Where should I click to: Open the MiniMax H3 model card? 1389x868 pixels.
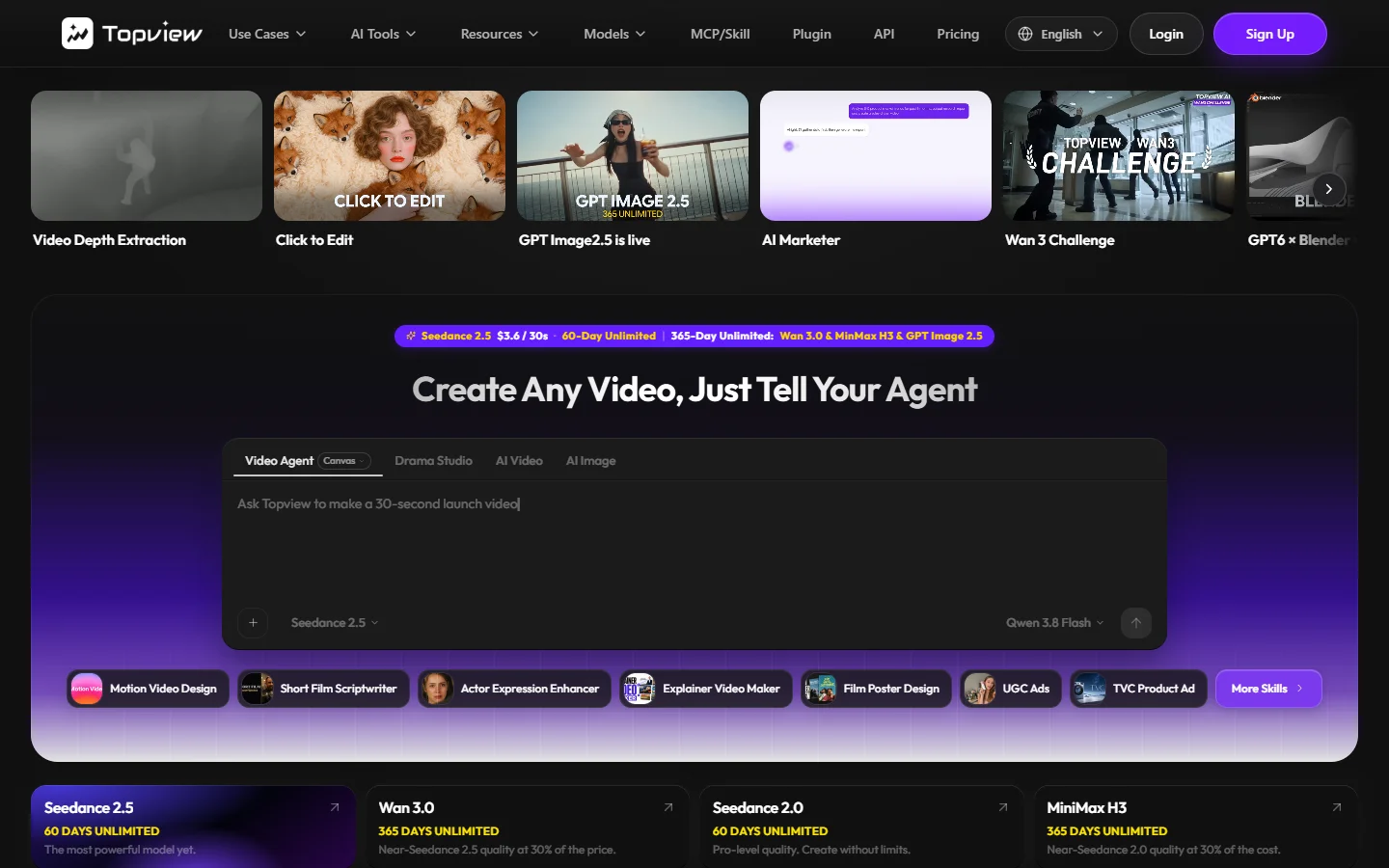coord(1195,827)
